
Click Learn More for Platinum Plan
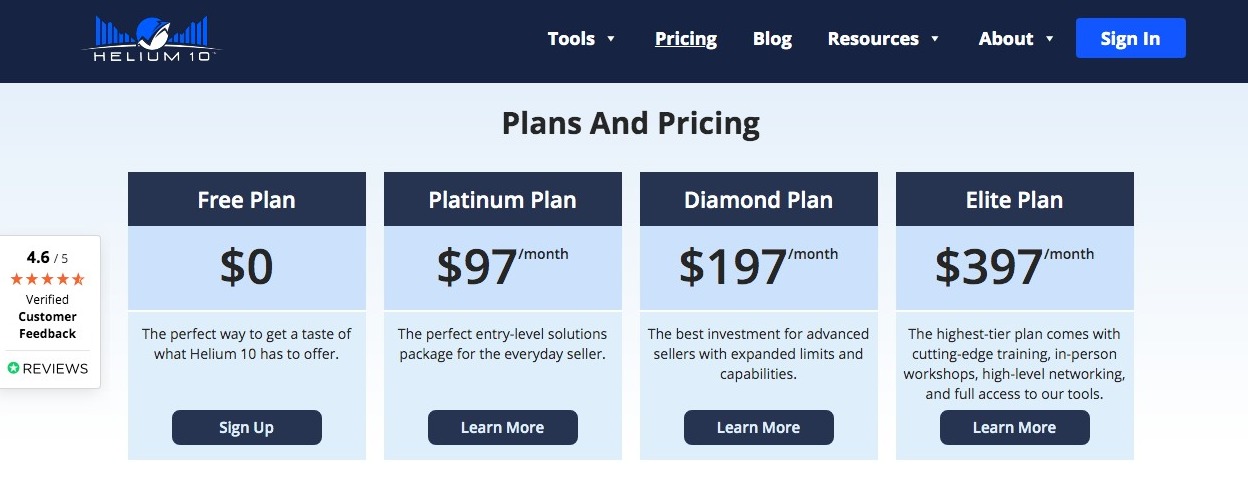[503, 427]
